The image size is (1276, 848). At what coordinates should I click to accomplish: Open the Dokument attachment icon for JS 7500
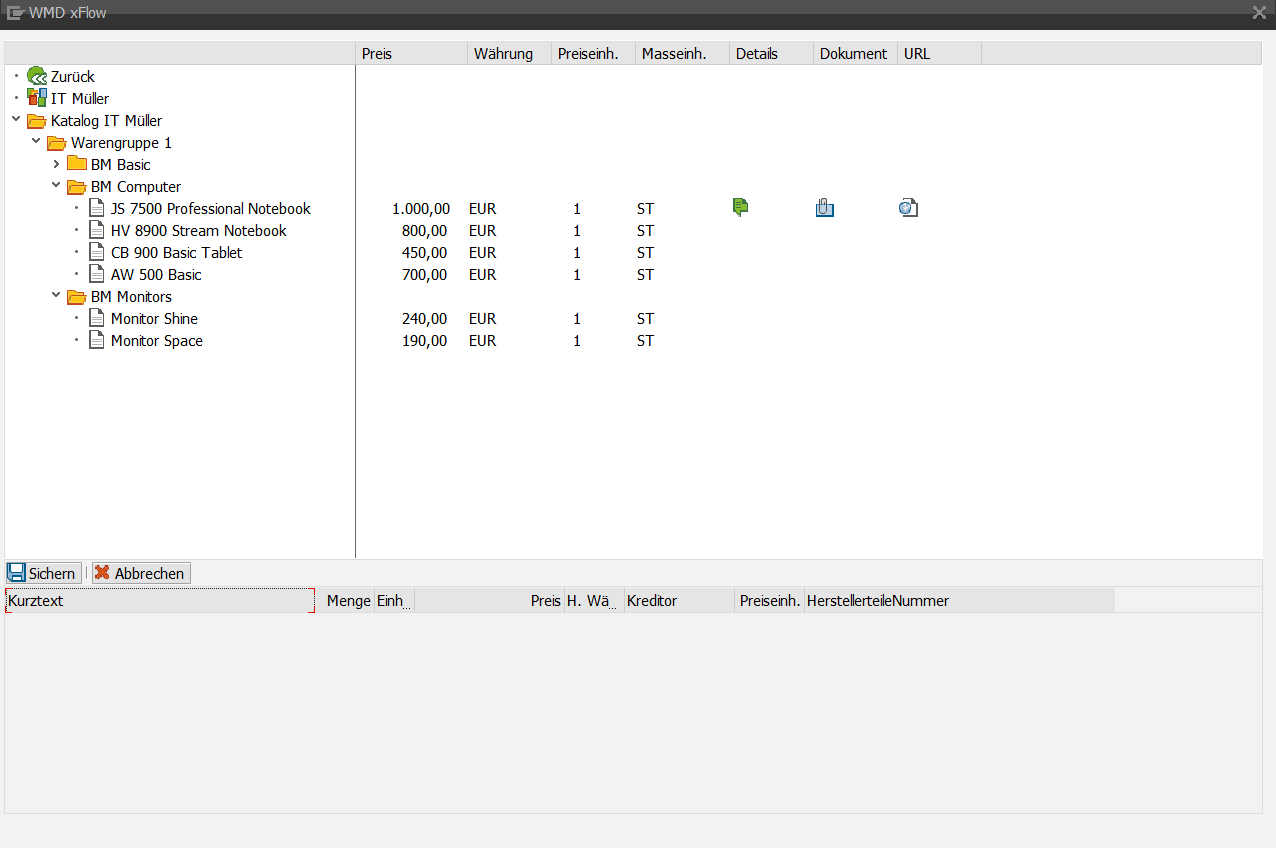point(824,208)
